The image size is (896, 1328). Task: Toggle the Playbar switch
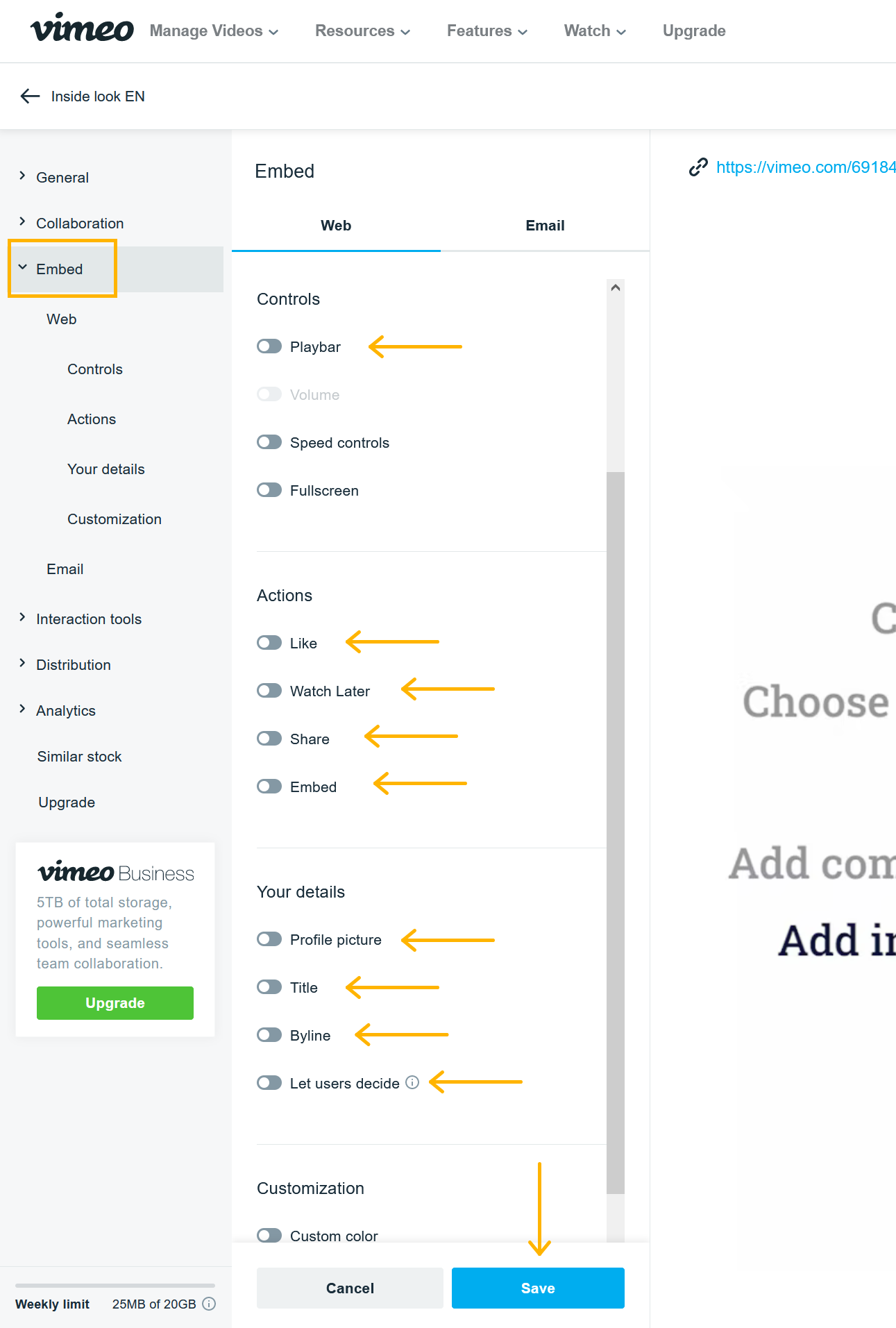coord(269,346)
